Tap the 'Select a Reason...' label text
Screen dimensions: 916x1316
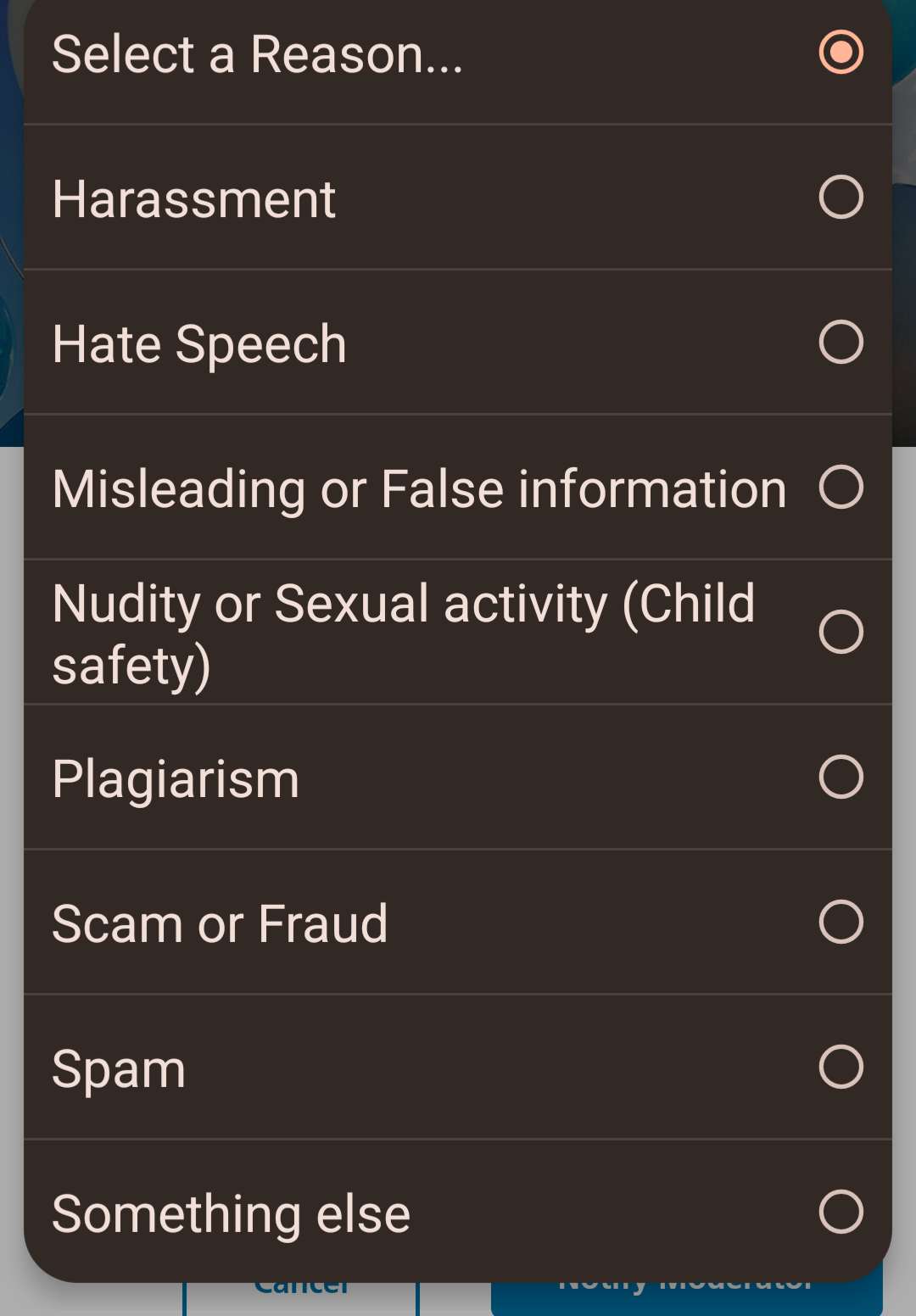tap(258, 54)
